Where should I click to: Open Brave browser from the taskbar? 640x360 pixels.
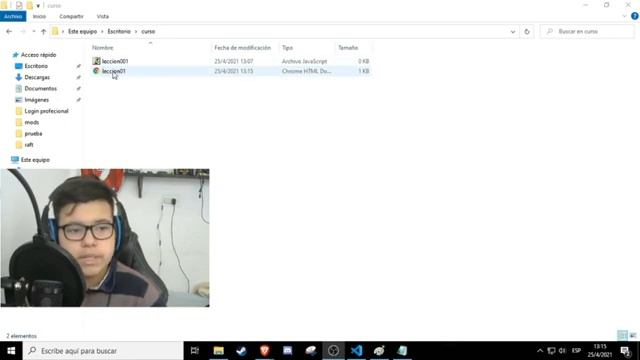(x=264, y=351)
